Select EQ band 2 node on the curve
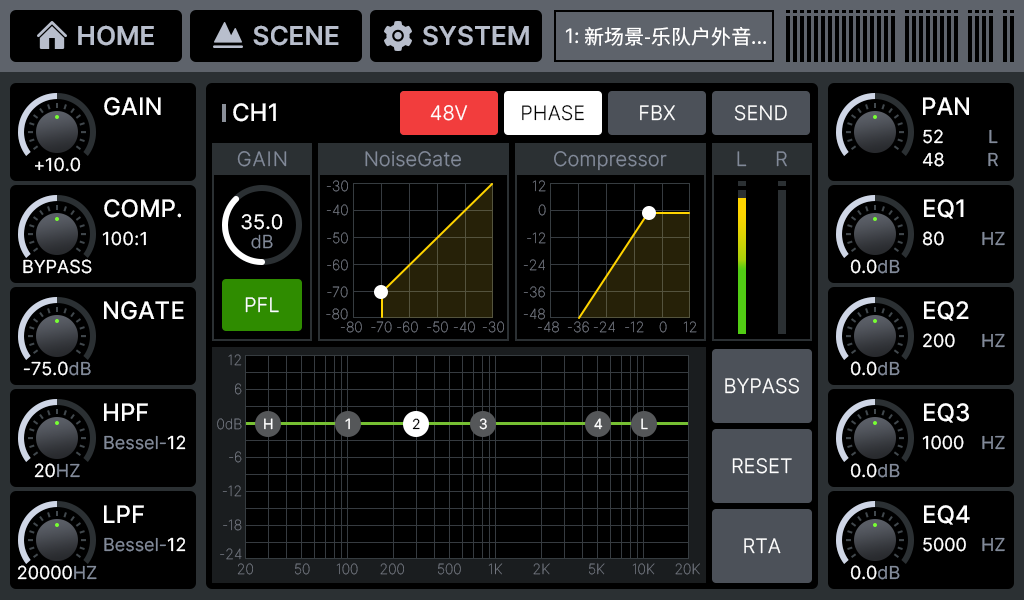This screenshot has height=600, width=1024. click(x=414, y=424)
